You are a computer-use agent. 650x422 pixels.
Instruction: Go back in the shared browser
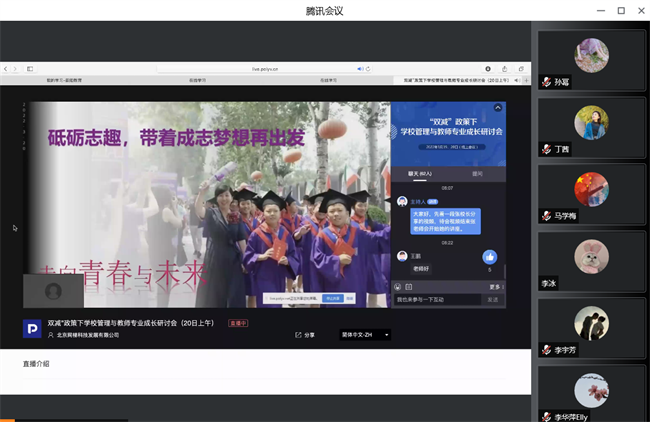point(6,69)
